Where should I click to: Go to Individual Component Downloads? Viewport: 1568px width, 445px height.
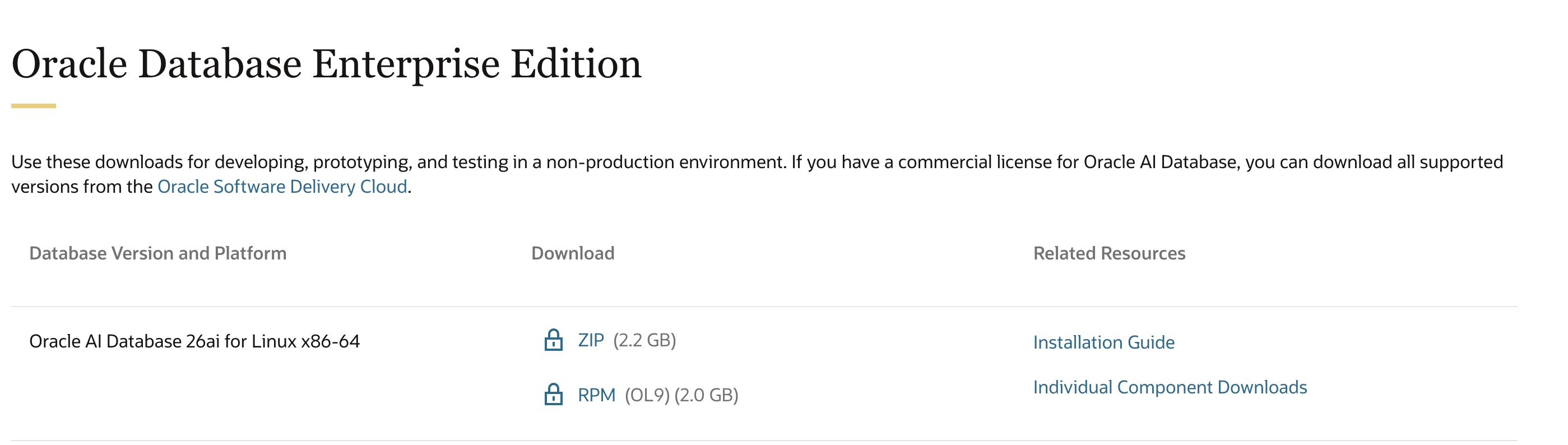[1170, 387]
